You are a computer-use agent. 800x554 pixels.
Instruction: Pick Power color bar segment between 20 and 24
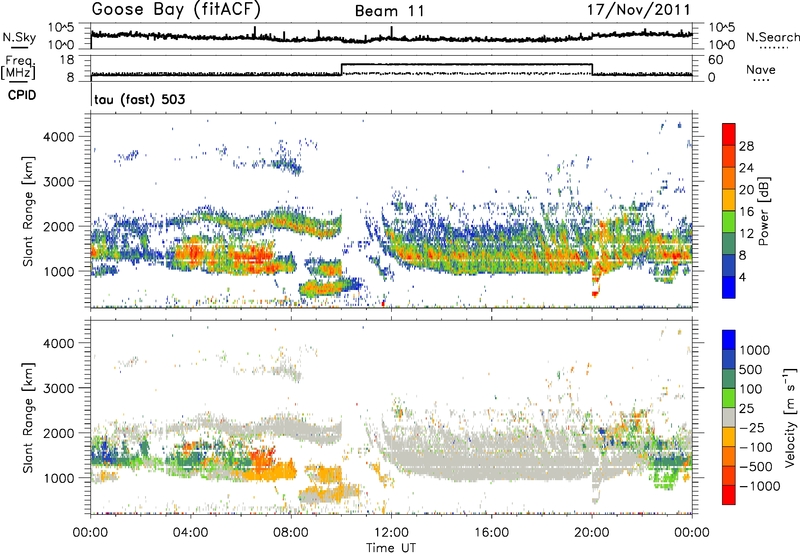click(729, 178)
